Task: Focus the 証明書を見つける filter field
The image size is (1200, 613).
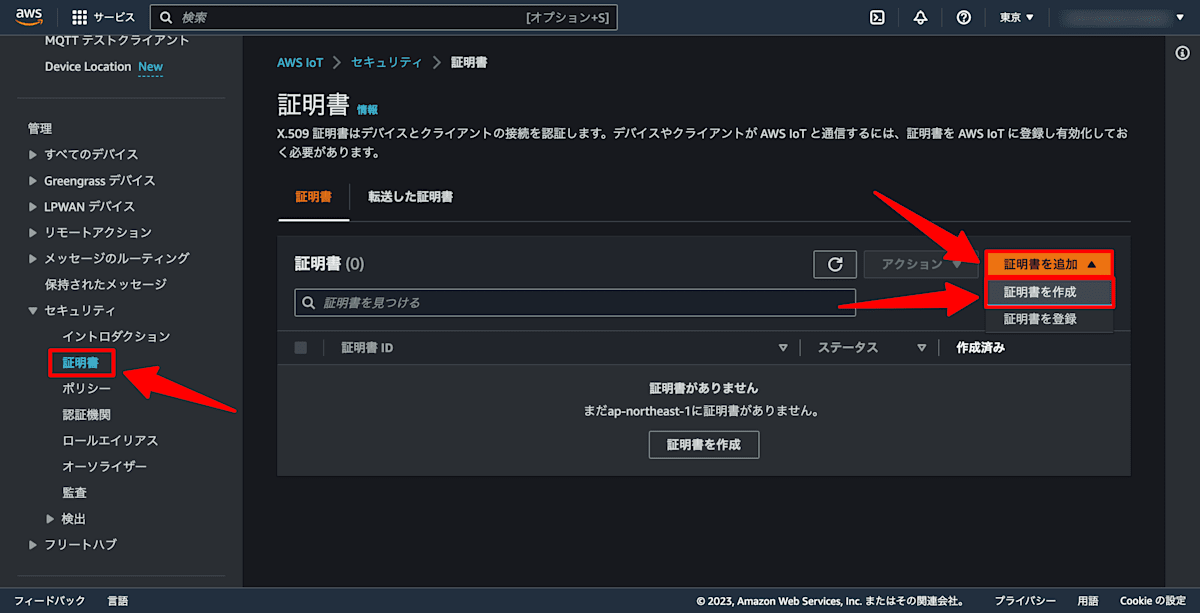Action: tap(575, 302)
